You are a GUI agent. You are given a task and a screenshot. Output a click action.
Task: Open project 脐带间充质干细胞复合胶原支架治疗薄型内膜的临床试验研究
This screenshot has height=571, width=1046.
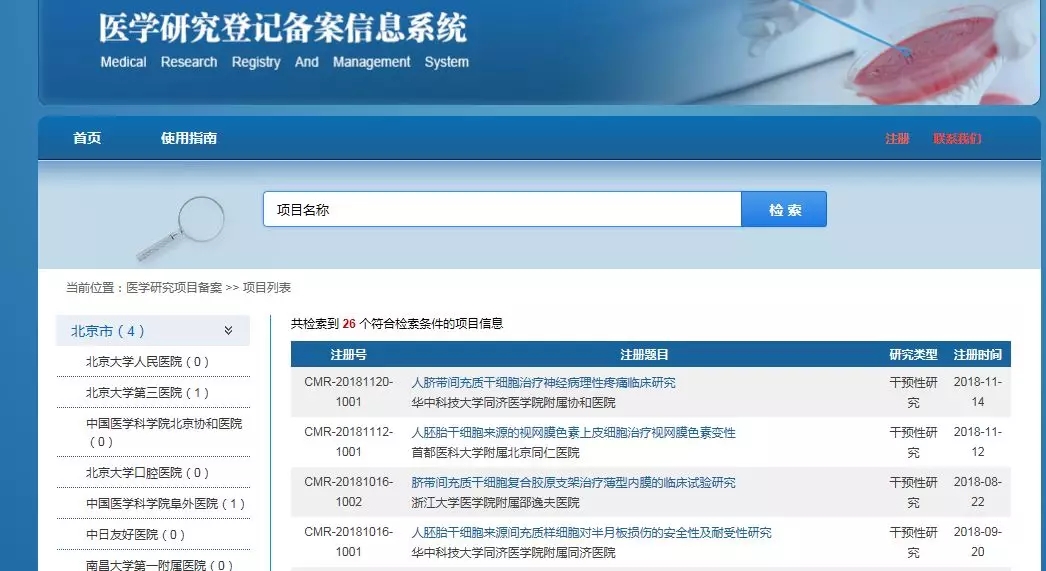(573, 483)
